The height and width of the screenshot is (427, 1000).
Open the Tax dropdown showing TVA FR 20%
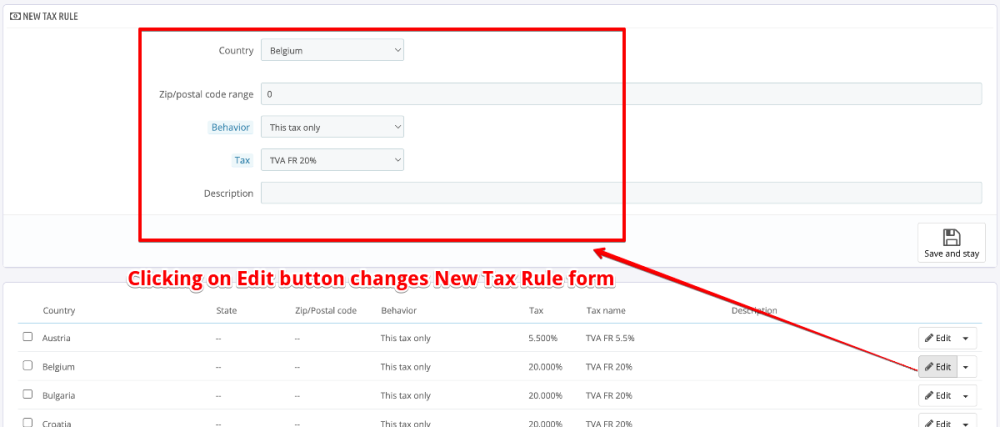coord(332,159)
